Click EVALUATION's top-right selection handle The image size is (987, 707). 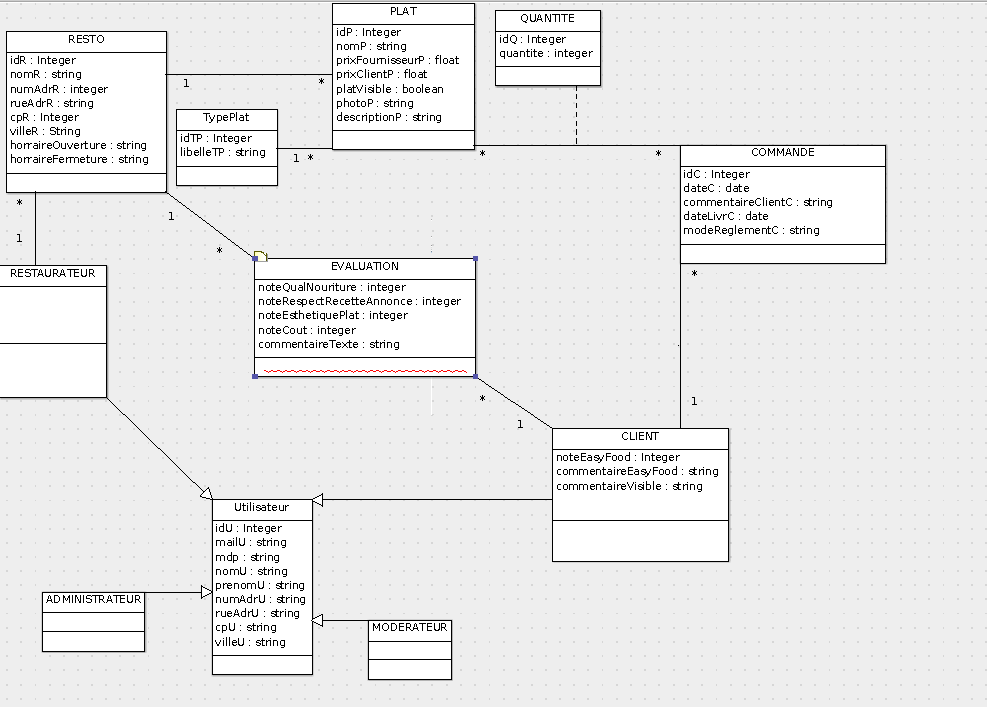[475, 259]
